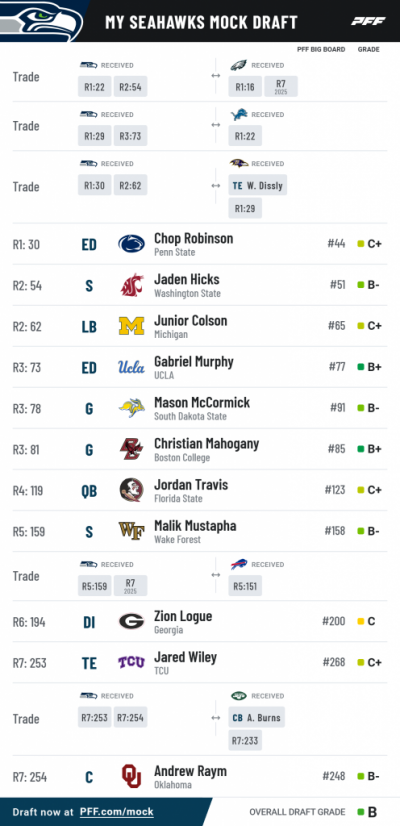Click the overall draft grade B indicator
The width and height of the screenshot is (400, 826).
(367, 812)
